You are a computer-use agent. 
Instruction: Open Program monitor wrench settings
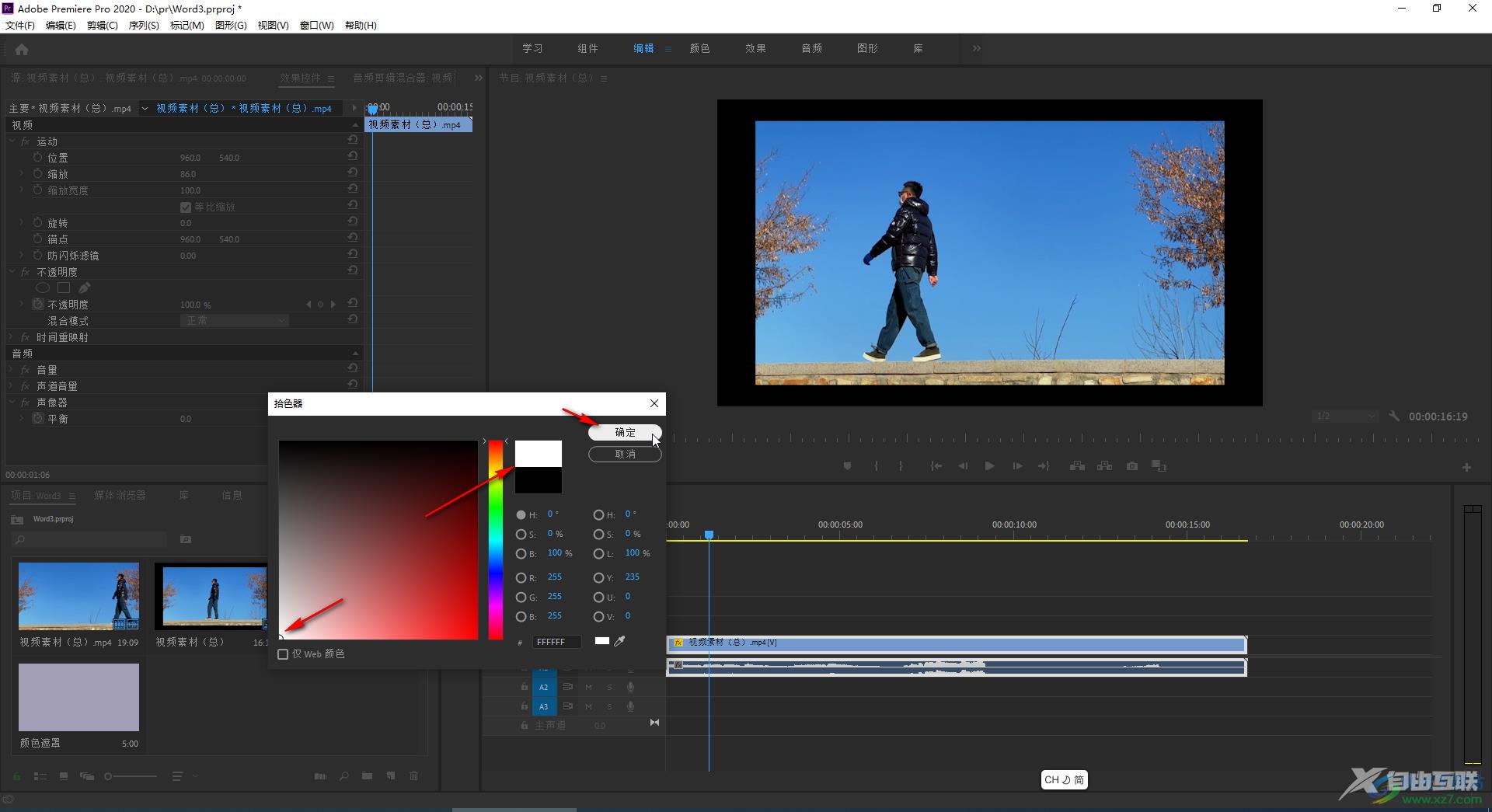tap(1394, 416)
